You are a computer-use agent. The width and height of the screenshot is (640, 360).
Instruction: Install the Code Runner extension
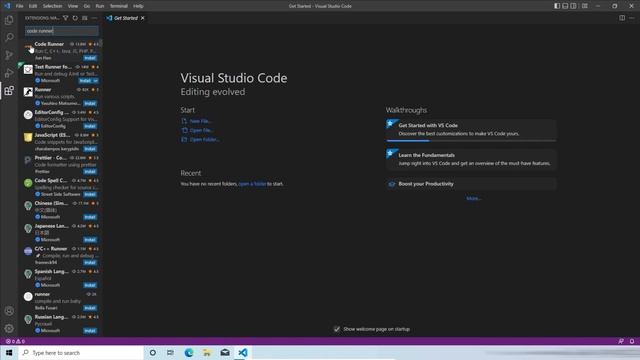(90, 58)
